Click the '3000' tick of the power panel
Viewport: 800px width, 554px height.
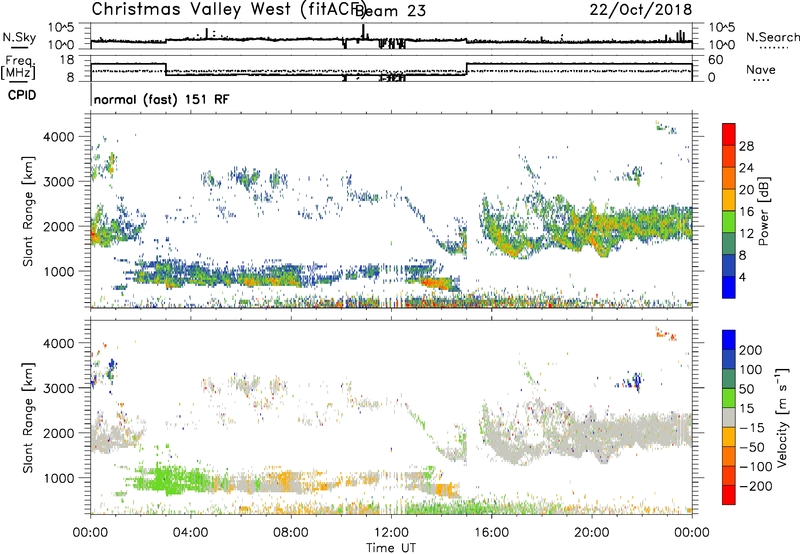(59, 182)
